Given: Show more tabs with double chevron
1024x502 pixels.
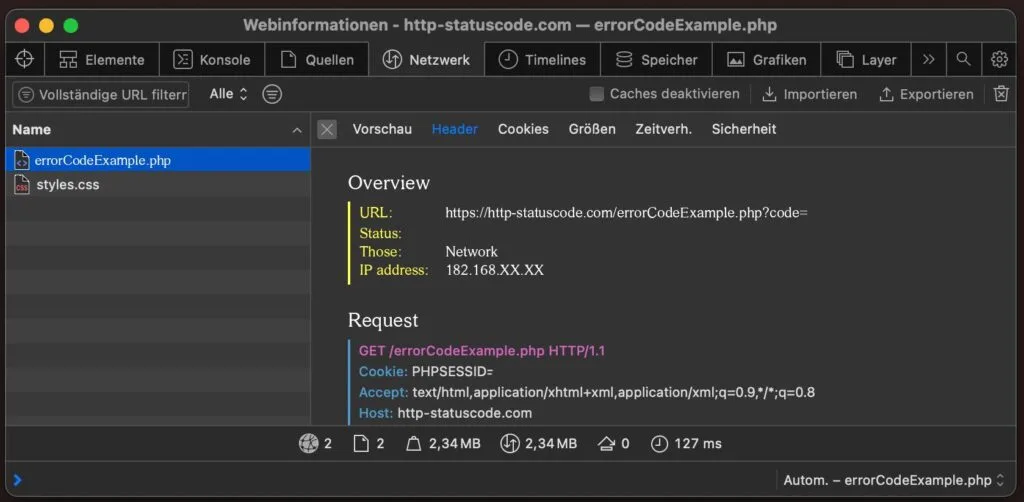Looking at the screenshot, I should coord(929,59).
